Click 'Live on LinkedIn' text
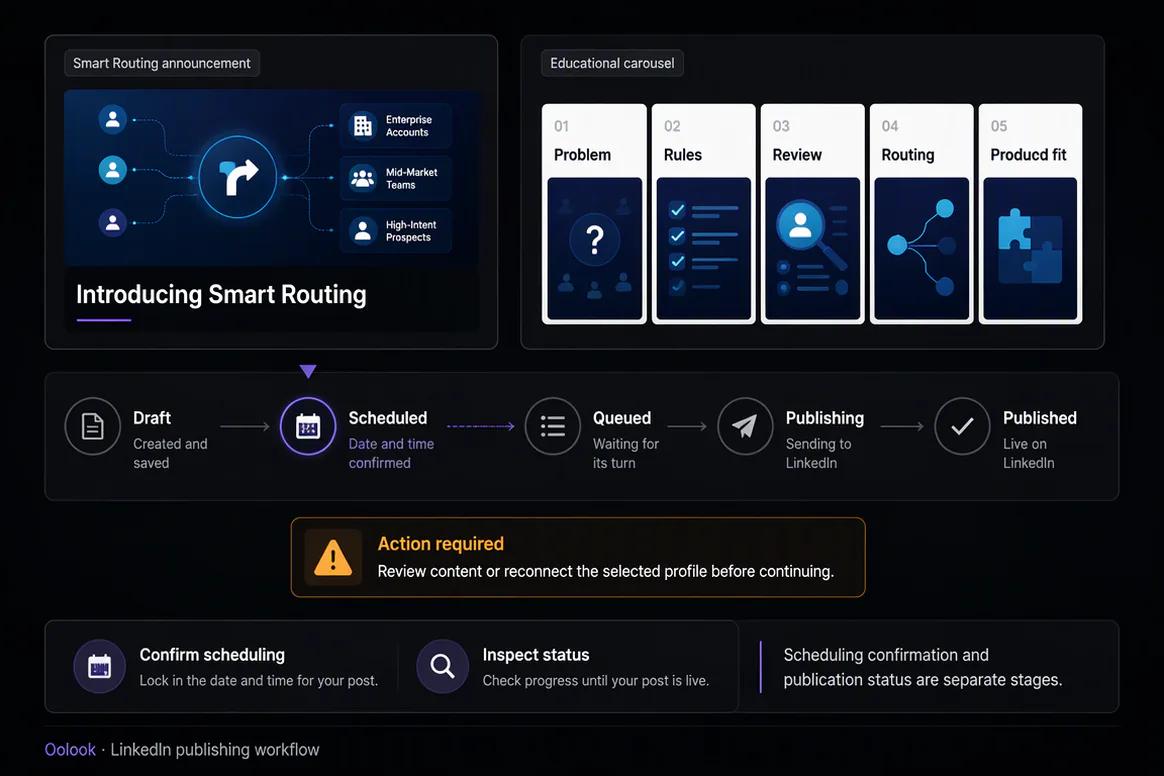Viewport: 1164px width, 776px height. click(1029, 453)
